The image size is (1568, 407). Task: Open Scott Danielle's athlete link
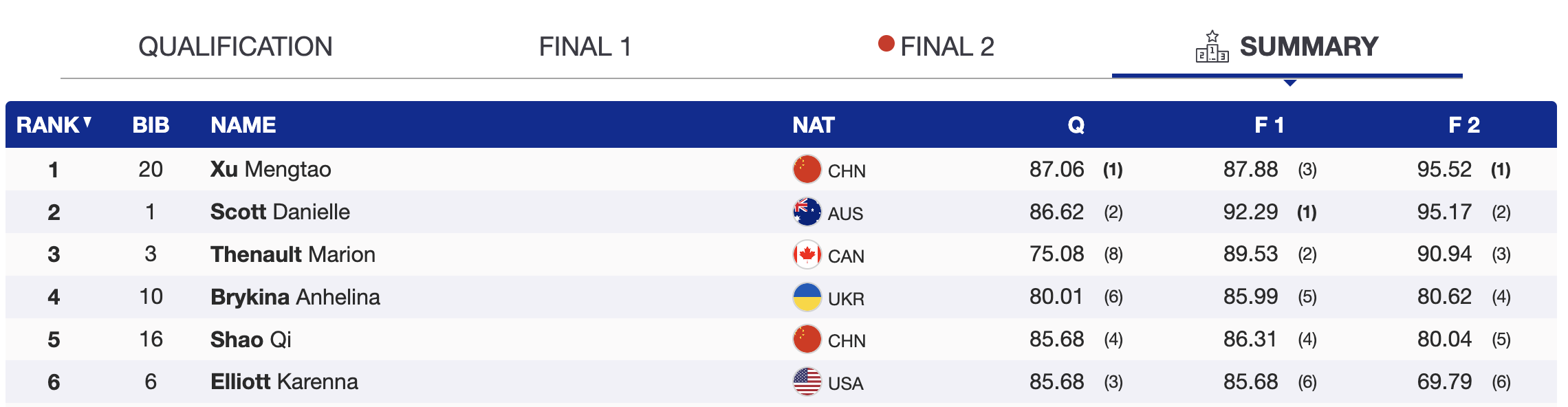(280, 212)
